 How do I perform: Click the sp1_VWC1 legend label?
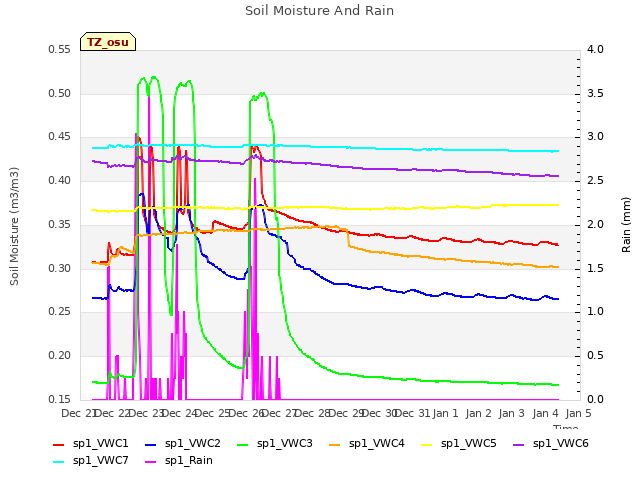tap(100, 444)
